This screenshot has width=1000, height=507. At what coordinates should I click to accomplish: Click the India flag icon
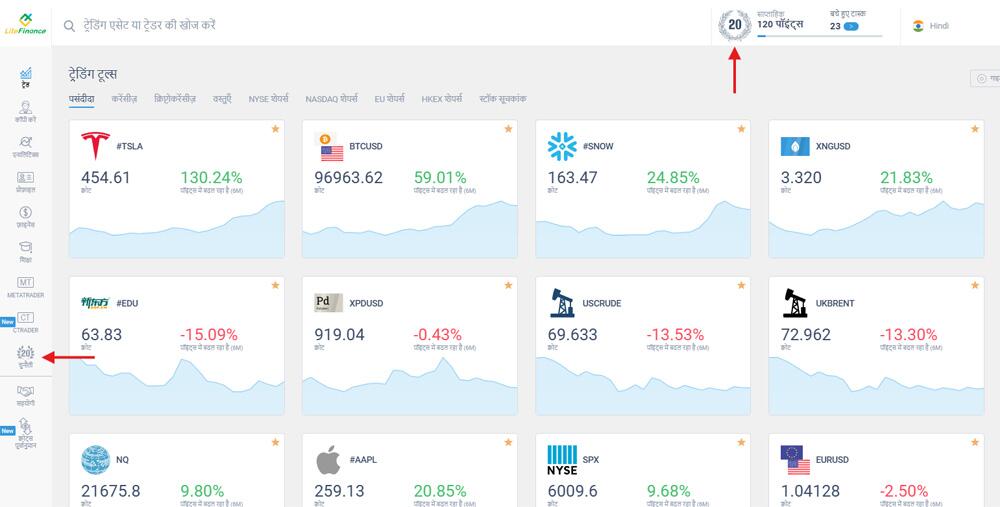click(x=918, y=26)
